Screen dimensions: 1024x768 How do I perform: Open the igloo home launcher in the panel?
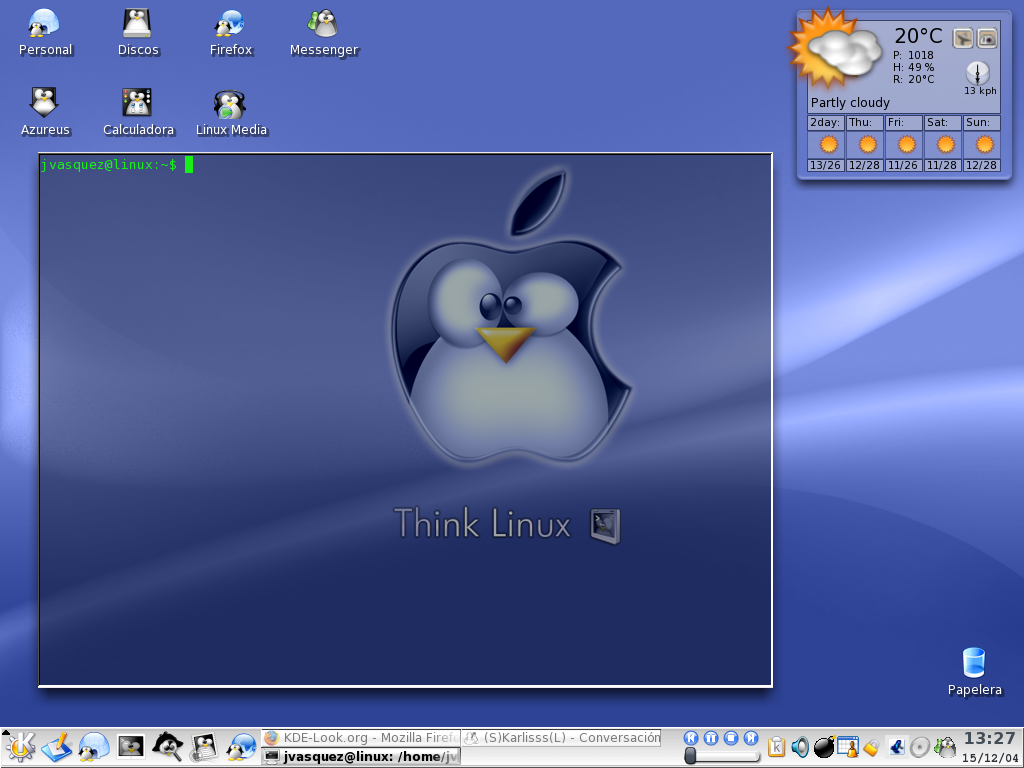[x=94, y=747]
